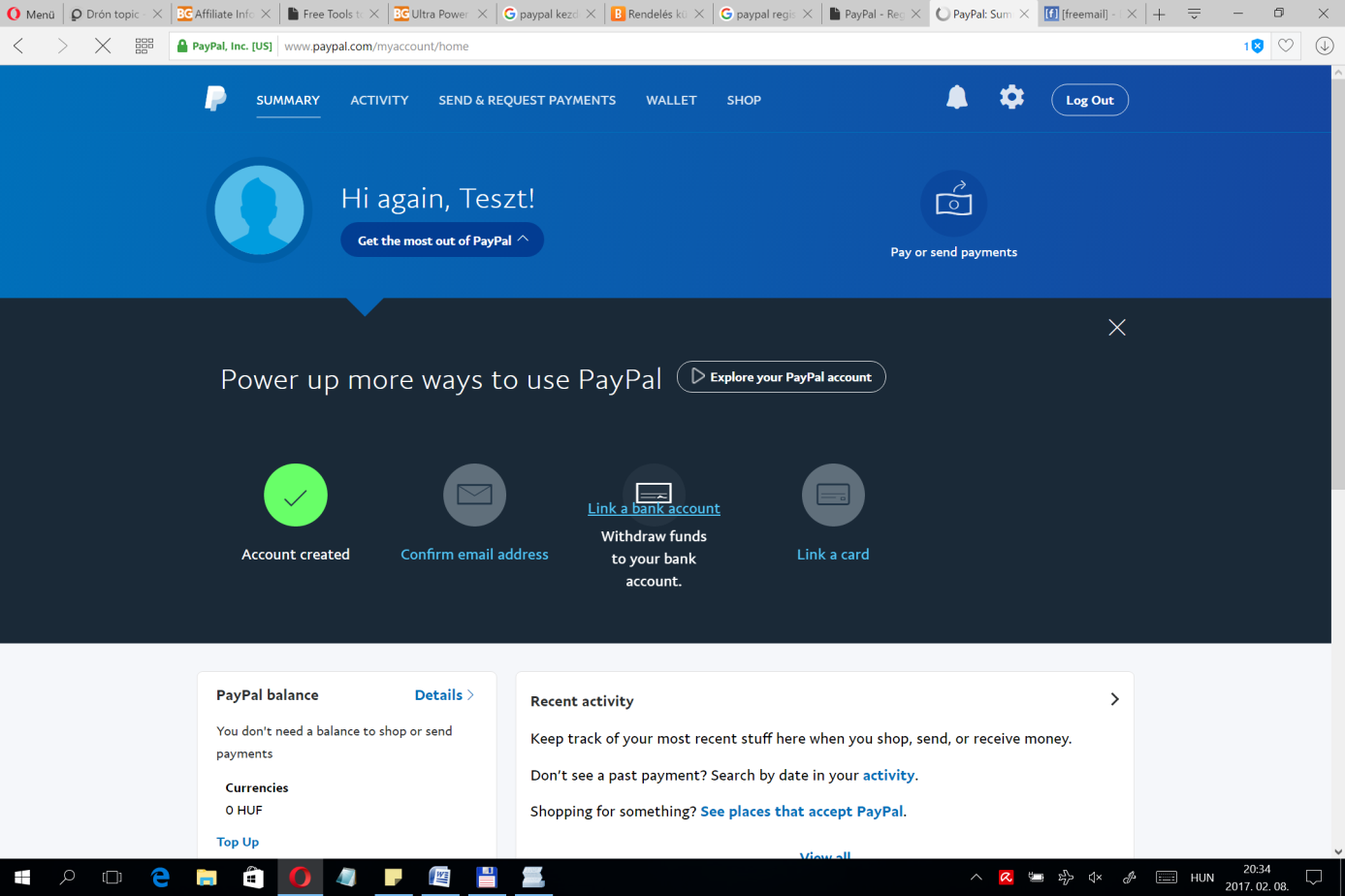
Task: Click the Link a bank account link
Action: 654,508
